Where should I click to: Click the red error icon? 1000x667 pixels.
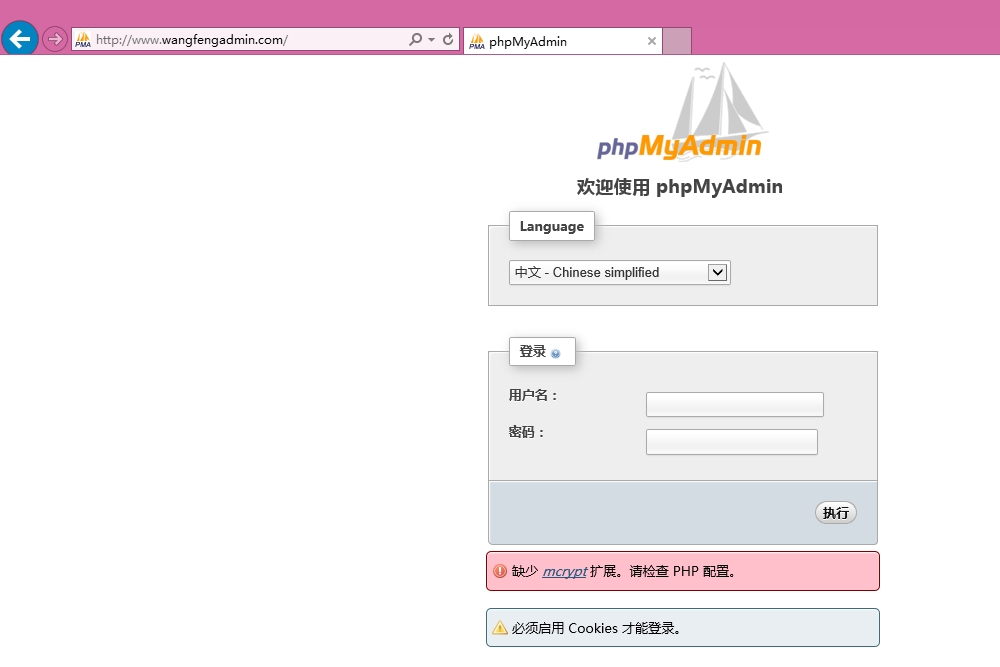[x=500, y=571]
